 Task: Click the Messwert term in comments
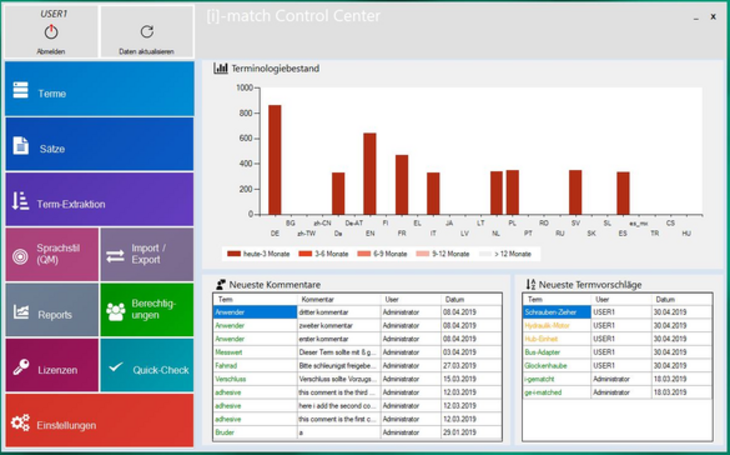tap(230, 352)
